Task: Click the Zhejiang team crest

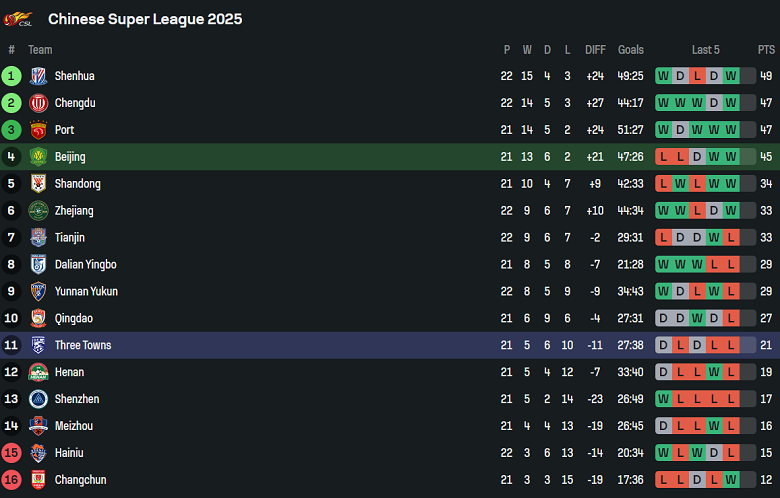Action: tap(38, 211)
